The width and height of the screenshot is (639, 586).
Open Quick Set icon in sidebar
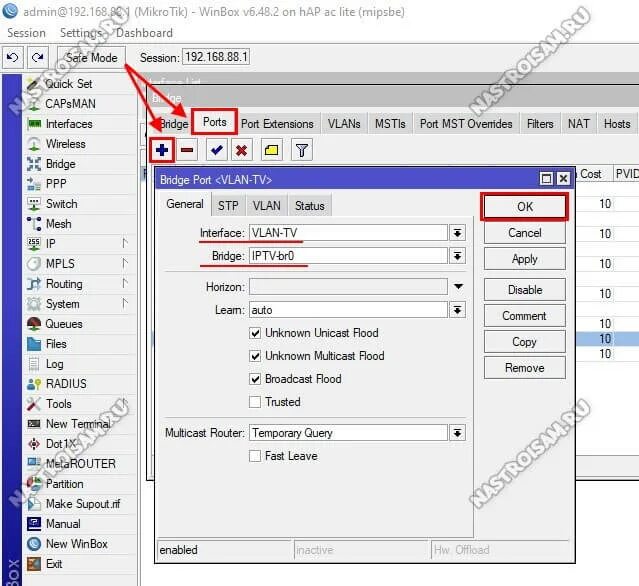coord(34,84)
